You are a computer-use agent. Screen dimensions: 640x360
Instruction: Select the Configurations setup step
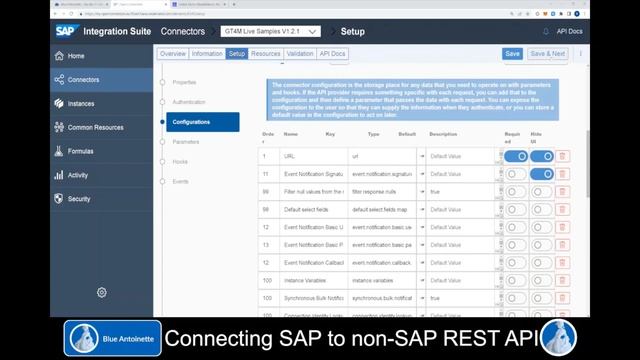(202, 122)
